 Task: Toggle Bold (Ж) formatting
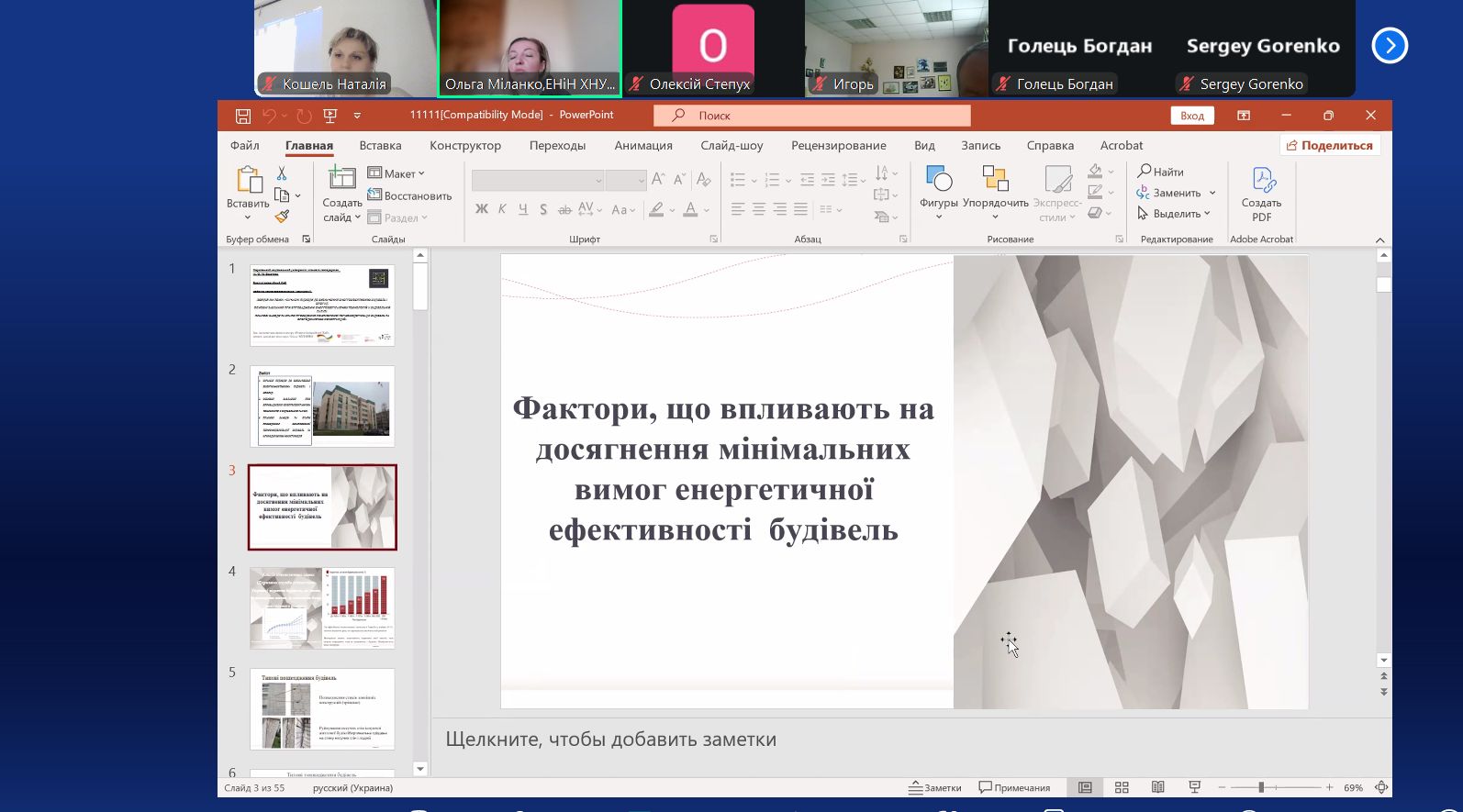(482, 209)
